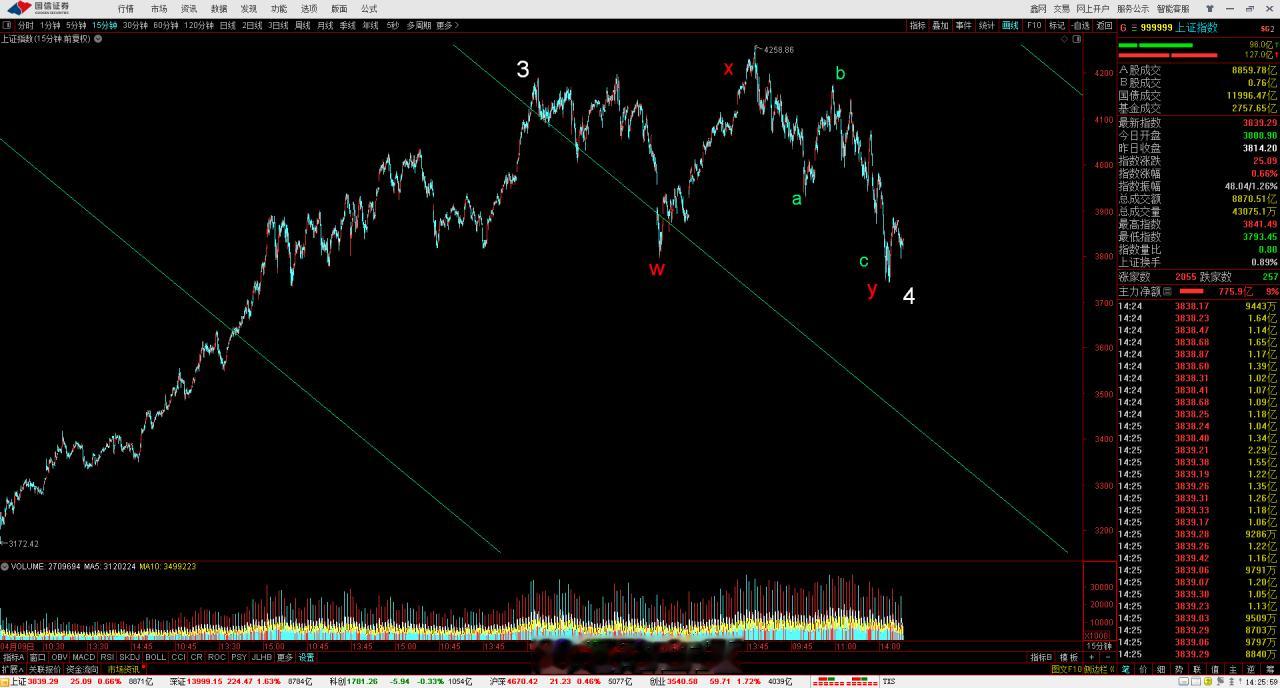Image resolution: width=1280 pixels, height=688 pixels.
Task: Click the 图文F10 button
Action: point(1066,669)
